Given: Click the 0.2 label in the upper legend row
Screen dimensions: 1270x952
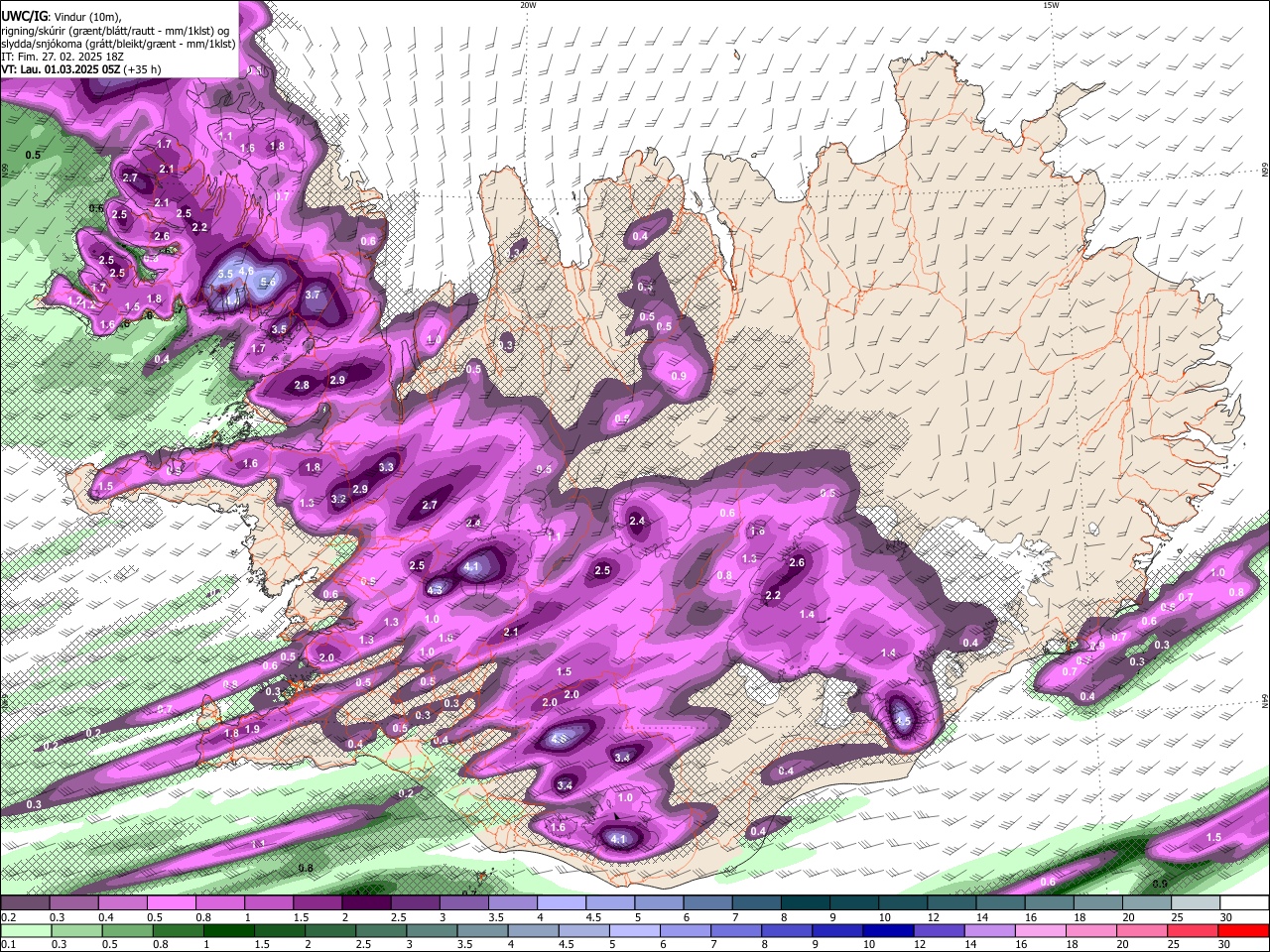Looking at the screenshot, I should pyautogui.click(x=8, y=917).
